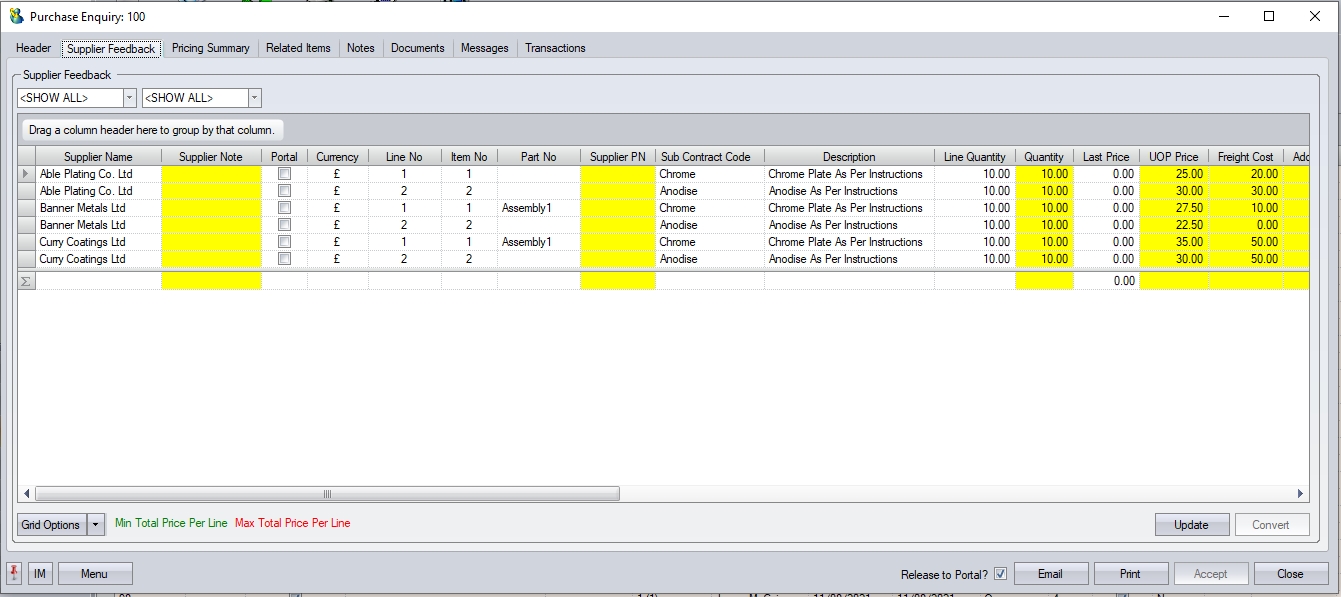Image resolution: width=1341 pixels, height=597 pixels.
Task: Open the Documents tab
Action: pyautogui.click(x=417, y=48)
